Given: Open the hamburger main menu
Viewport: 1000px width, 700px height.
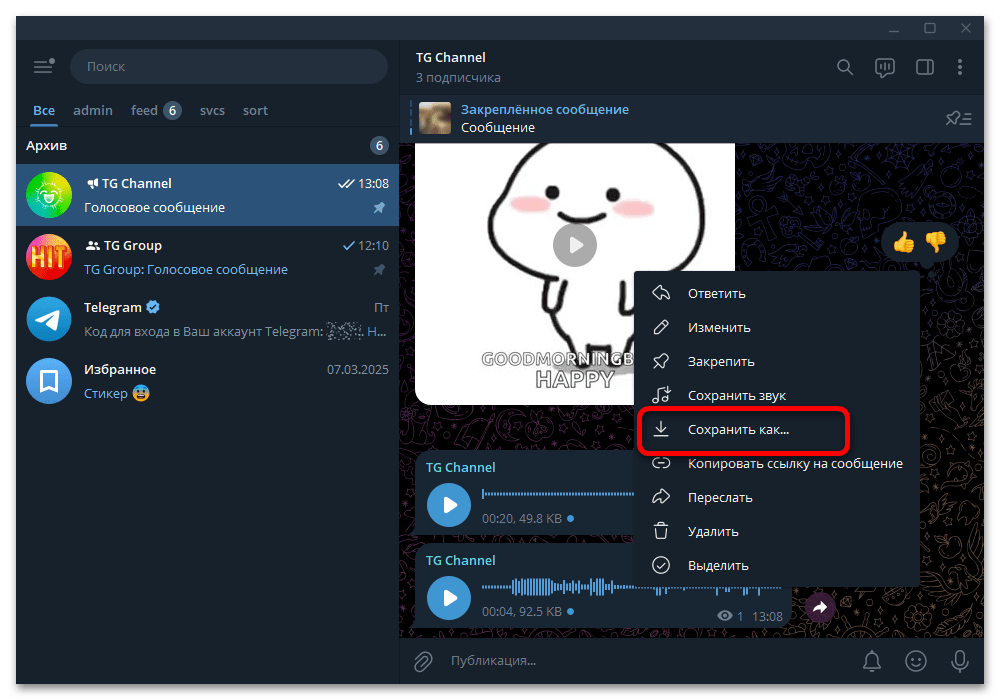Looking at the screenshot, I should click(43, 66).
